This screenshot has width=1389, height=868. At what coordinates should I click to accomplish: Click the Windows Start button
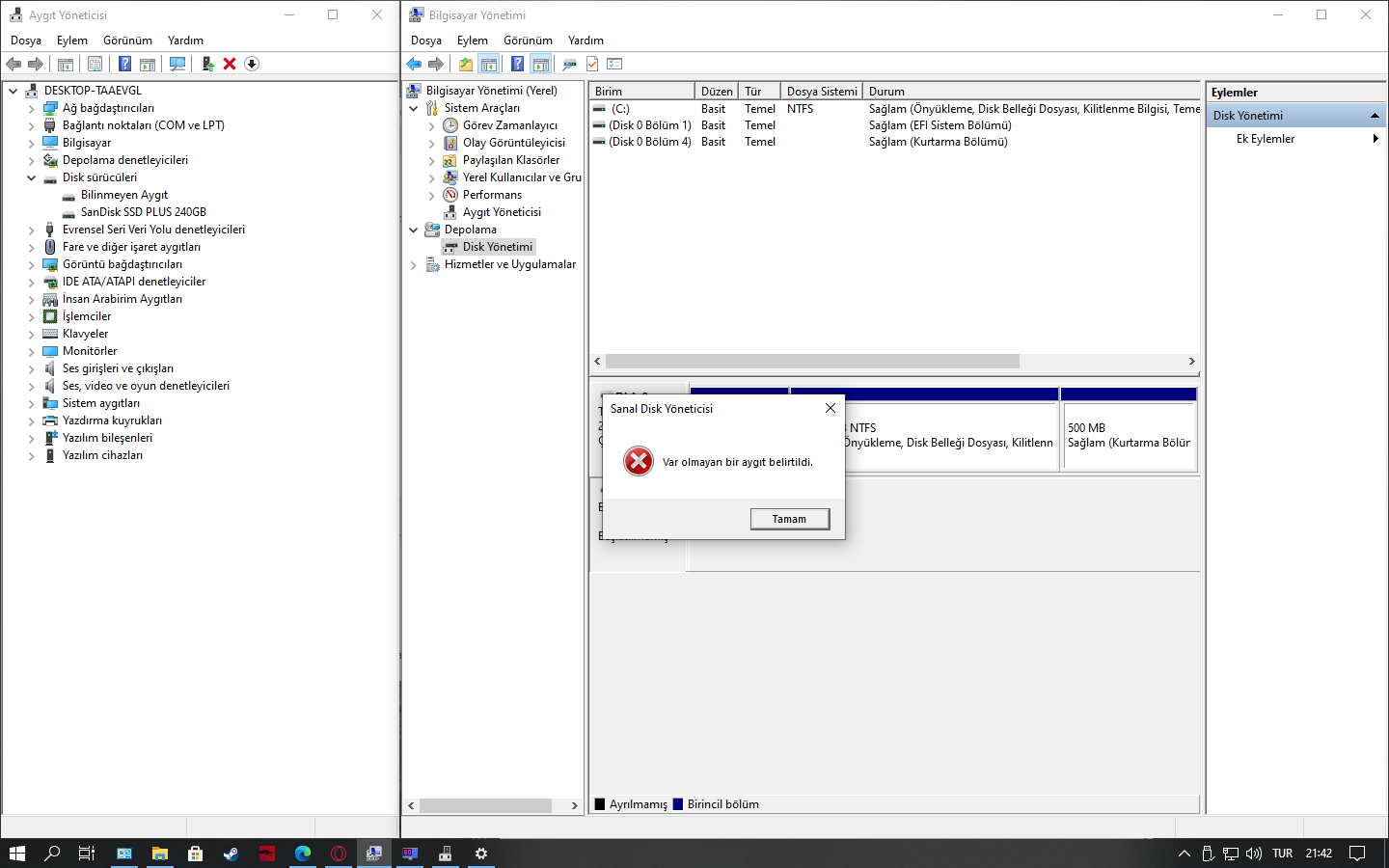point(17,854)
